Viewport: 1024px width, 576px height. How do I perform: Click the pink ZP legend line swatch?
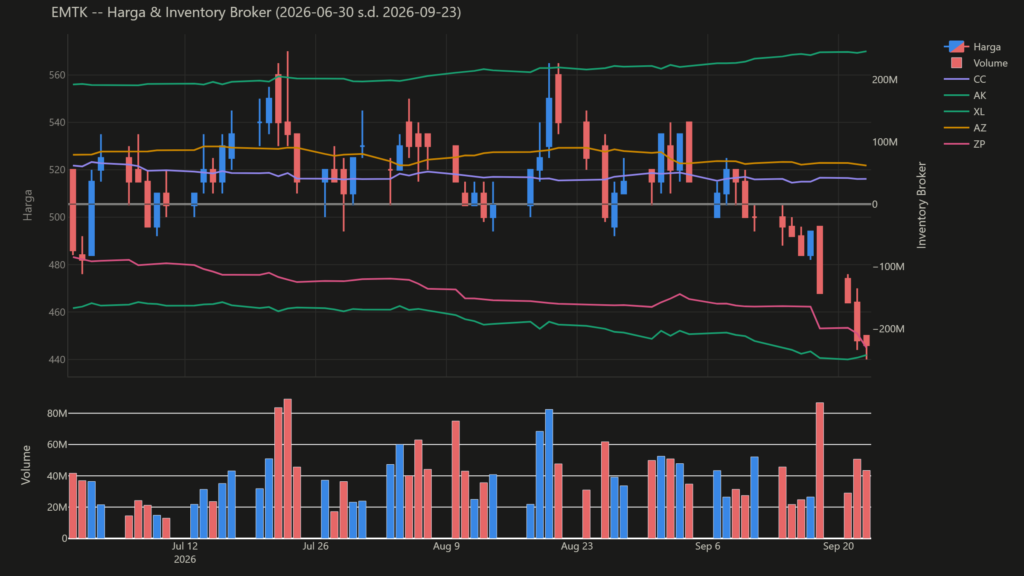coord(956,144)
